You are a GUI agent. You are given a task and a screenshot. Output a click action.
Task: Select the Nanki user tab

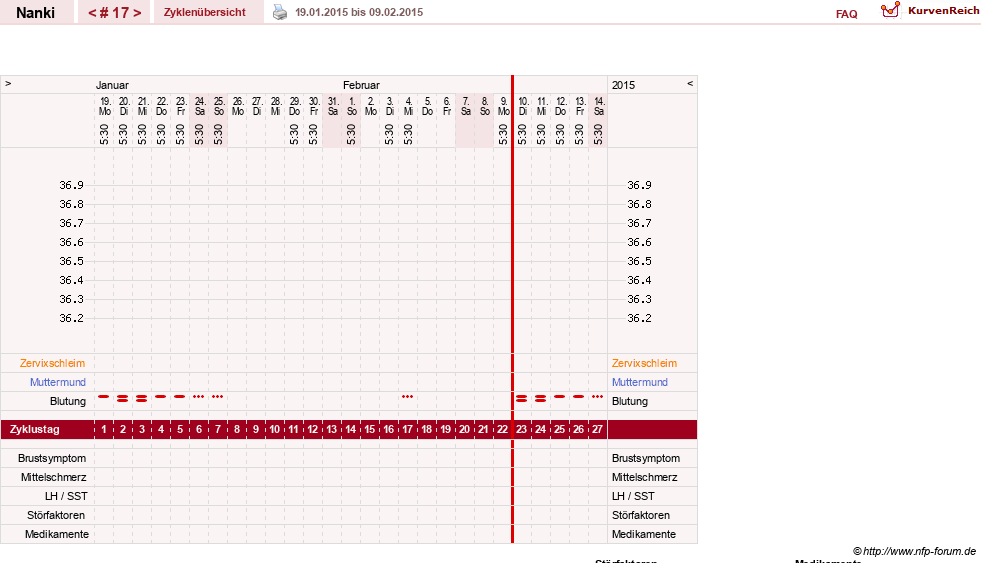pyautogui.click(x=36, y=13)
